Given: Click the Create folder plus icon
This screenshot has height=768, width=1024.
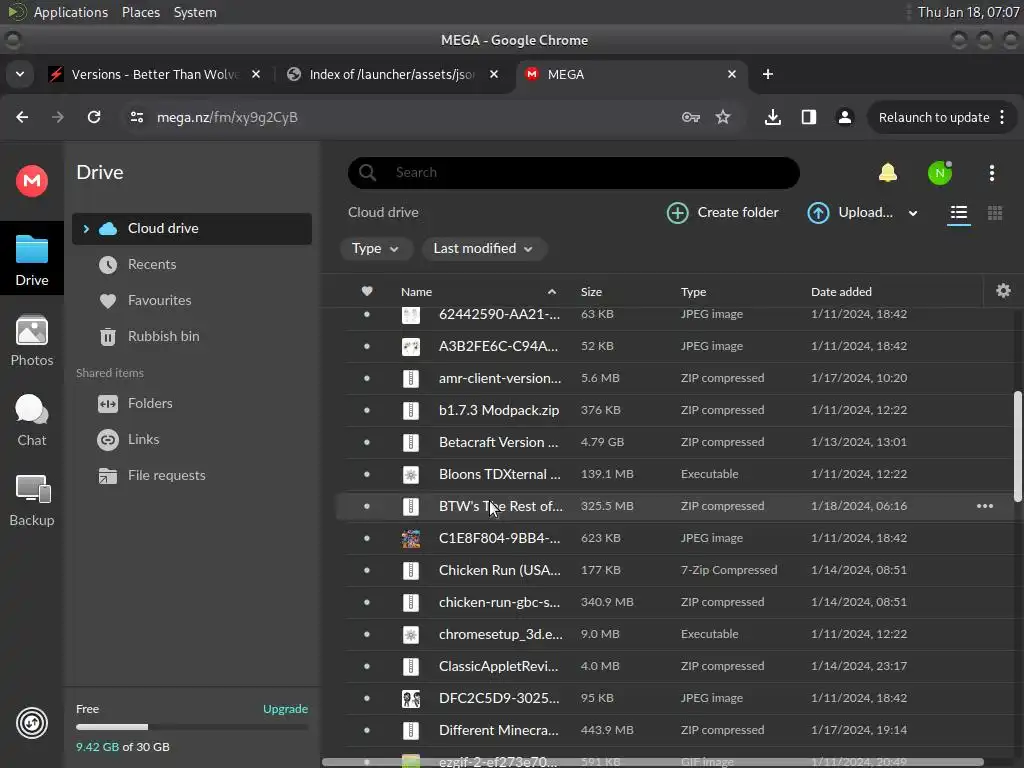Looking at the screenshot, I should click(678, 213).
